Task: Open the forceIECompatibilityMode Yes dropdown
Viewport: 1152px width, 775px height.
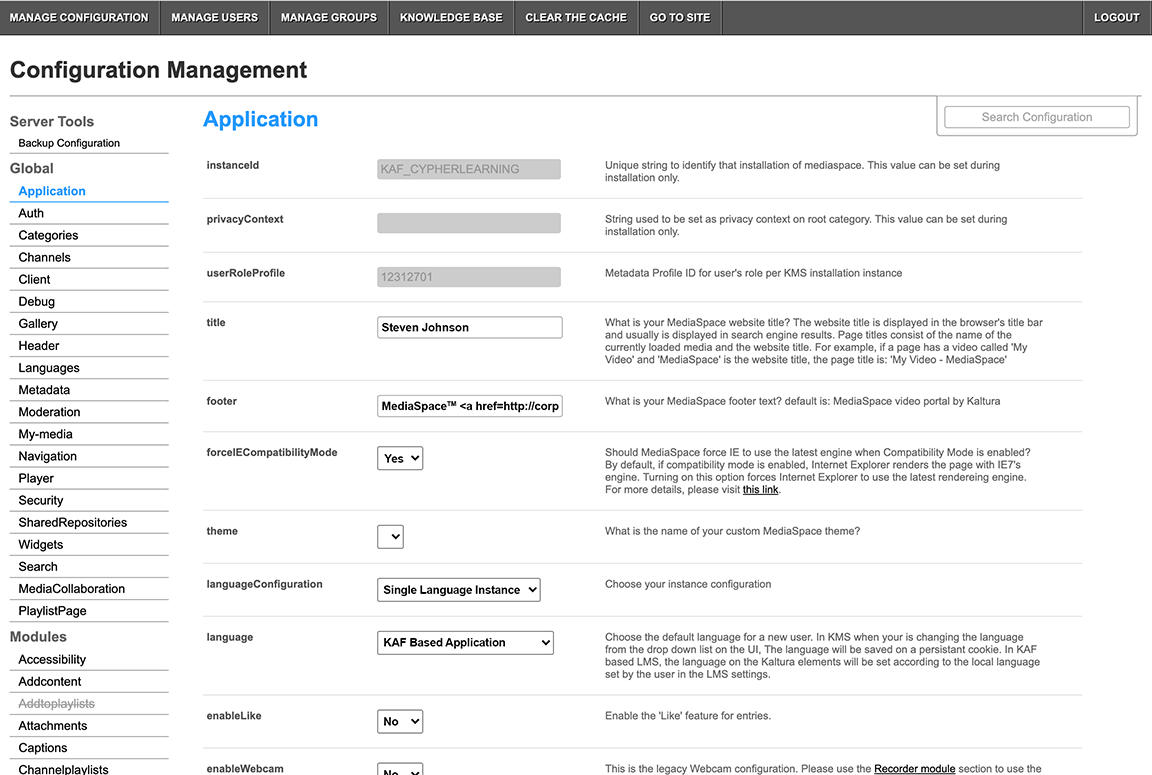Action: (400, 458)
